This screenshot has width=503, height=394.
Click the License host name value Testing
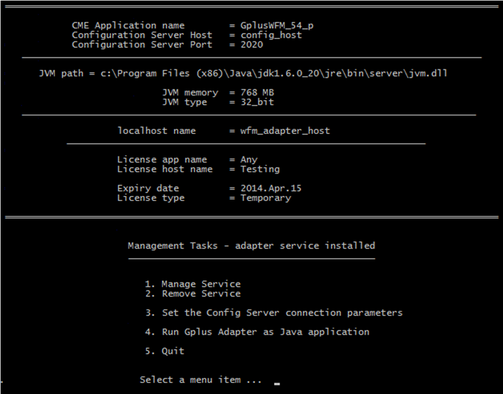(260, 169)
